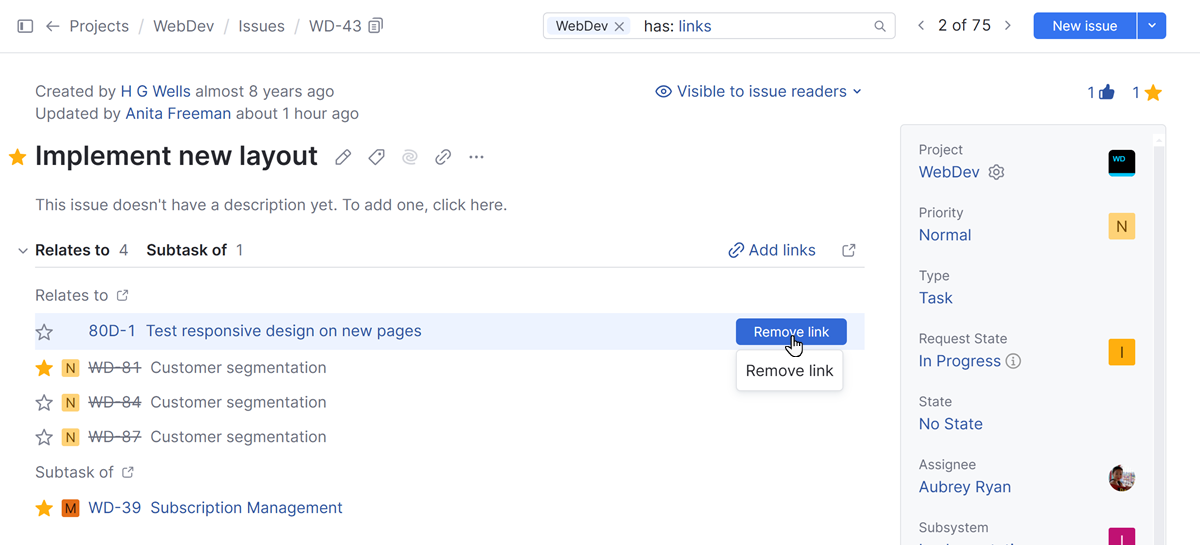Expand the New issue dropdown arrow

pos(1152,26)
